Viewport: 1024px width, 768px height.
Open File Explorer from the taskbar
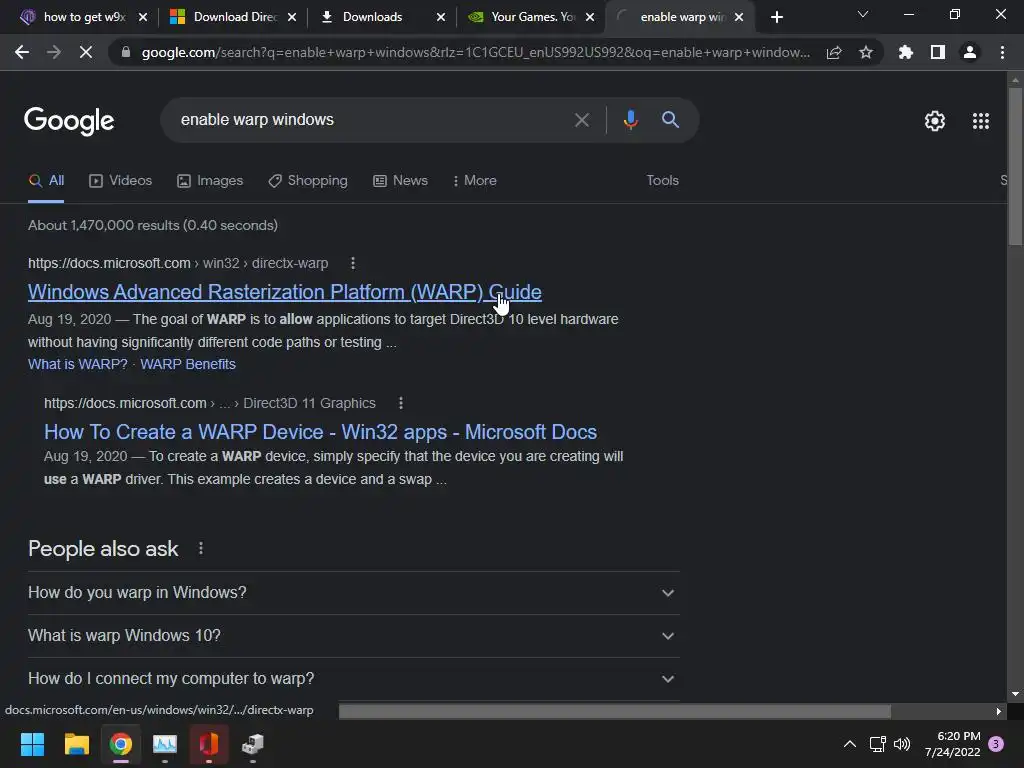point(76,744)
